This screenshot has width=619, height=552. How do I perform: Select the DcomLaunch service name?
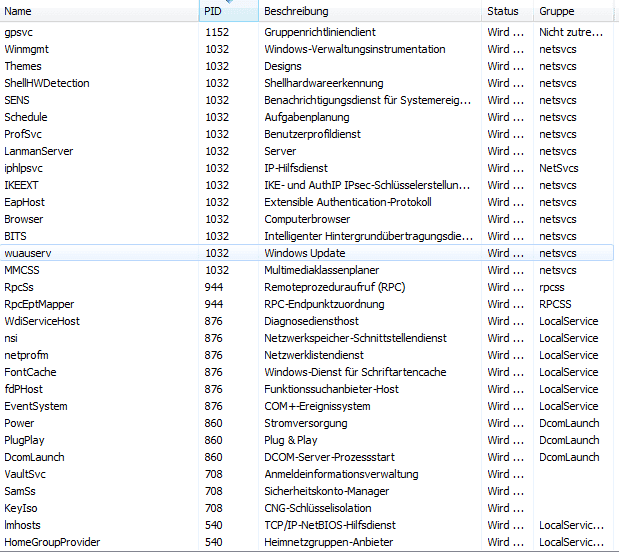coord(34,457)
